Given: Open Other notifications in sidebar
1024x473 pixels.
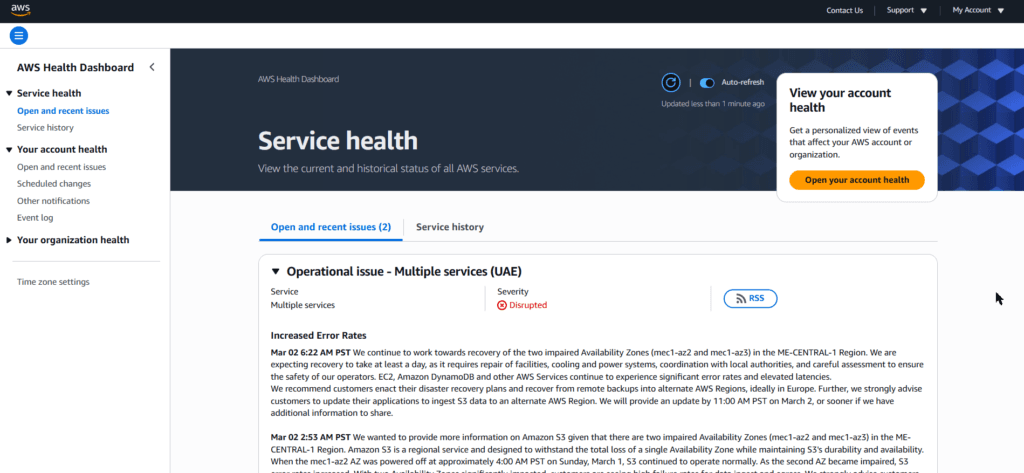Looking at the screenshot, I should click(x=54, y=201).
